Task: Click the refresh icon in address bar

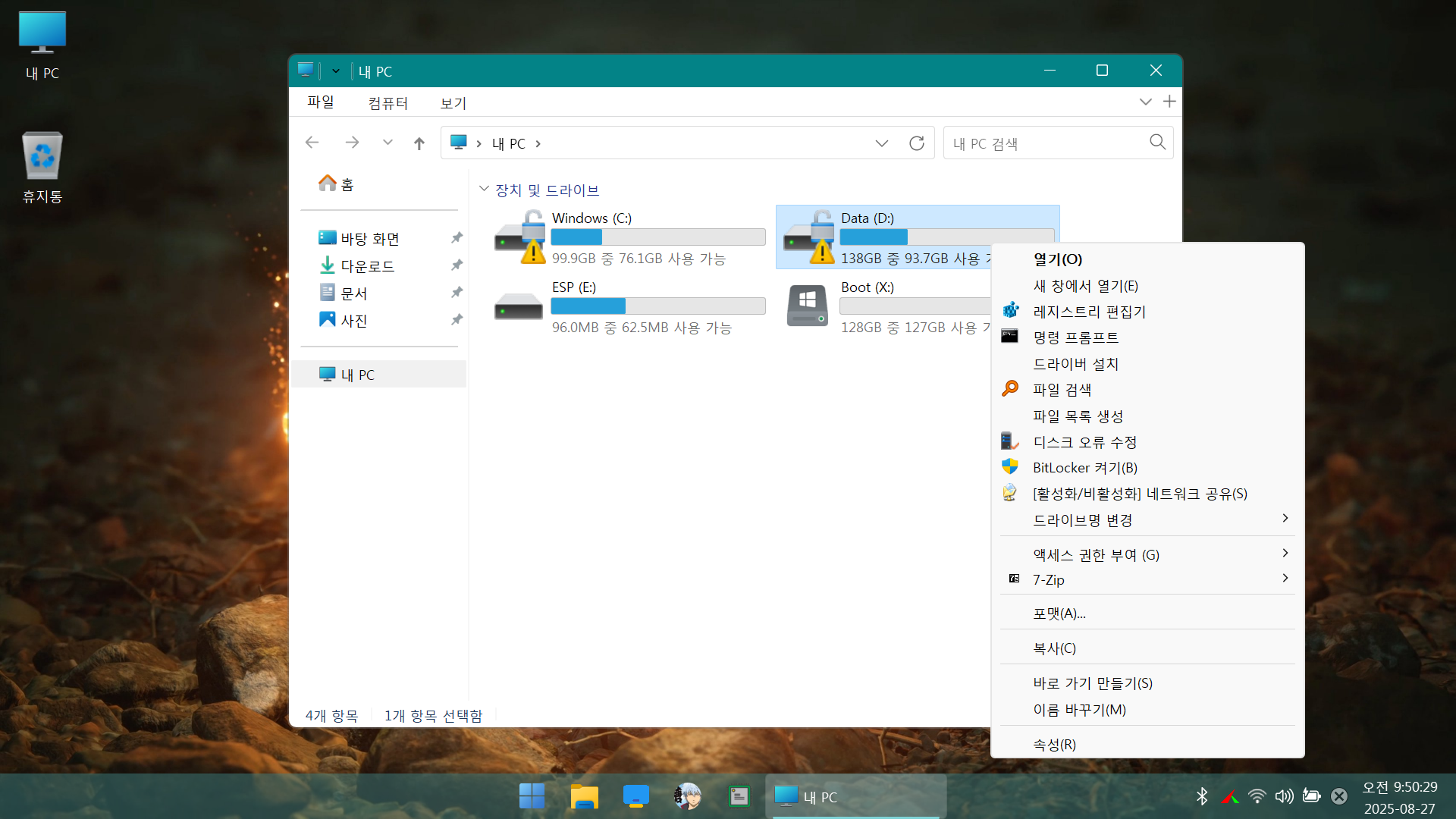Action: (917, 143)
